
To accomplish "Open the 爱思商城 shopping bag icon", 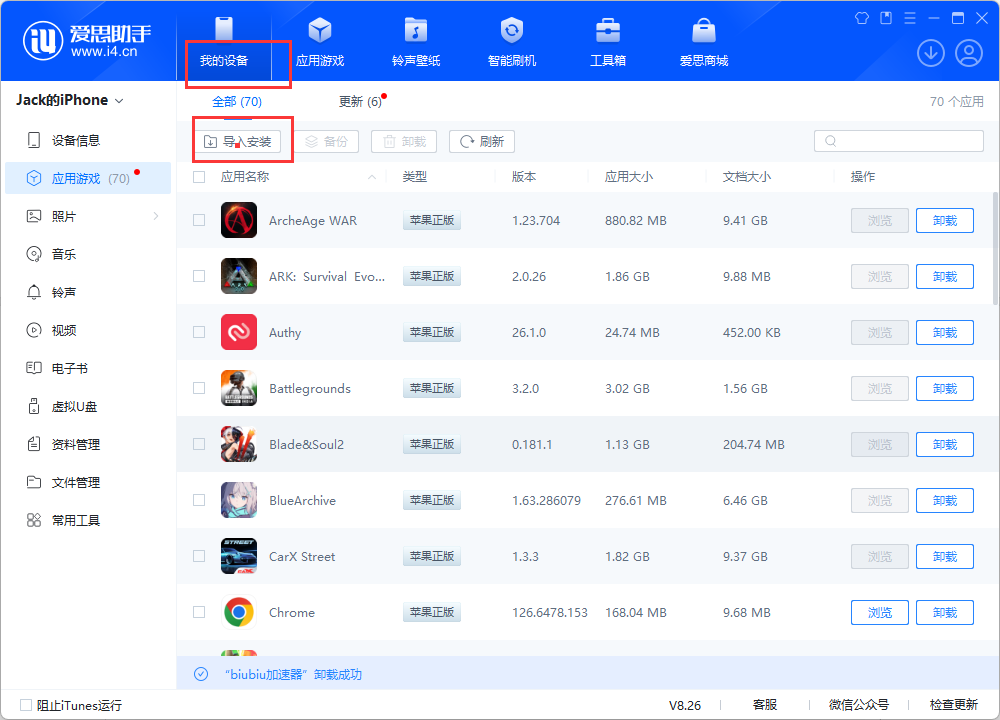I will (703, 30).
